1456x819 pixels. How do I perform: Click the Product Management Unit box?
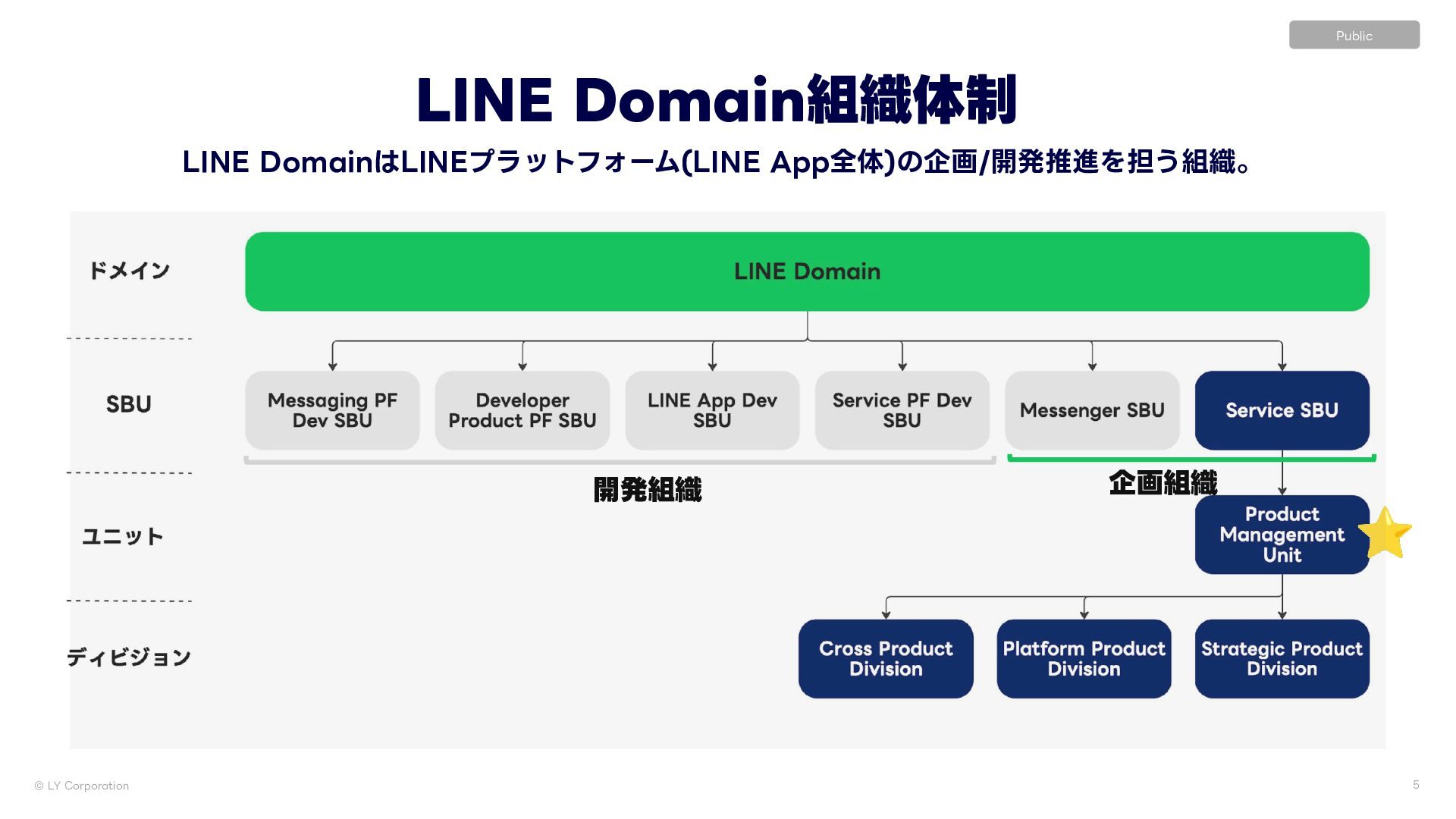click(x=1282, y=535)
